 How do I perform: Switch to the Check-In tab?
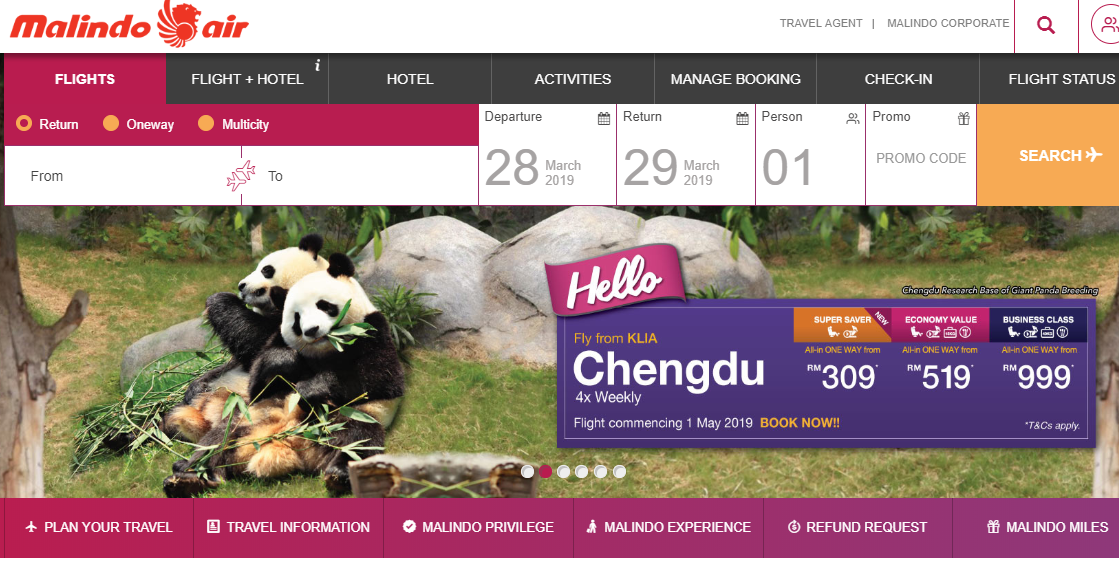[898, 78]
